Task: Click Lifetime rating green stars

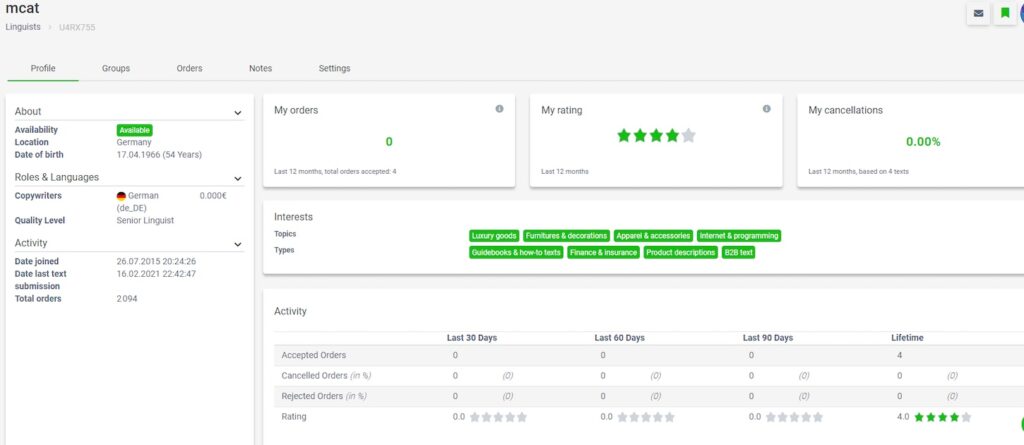Action: click(942, 417)
